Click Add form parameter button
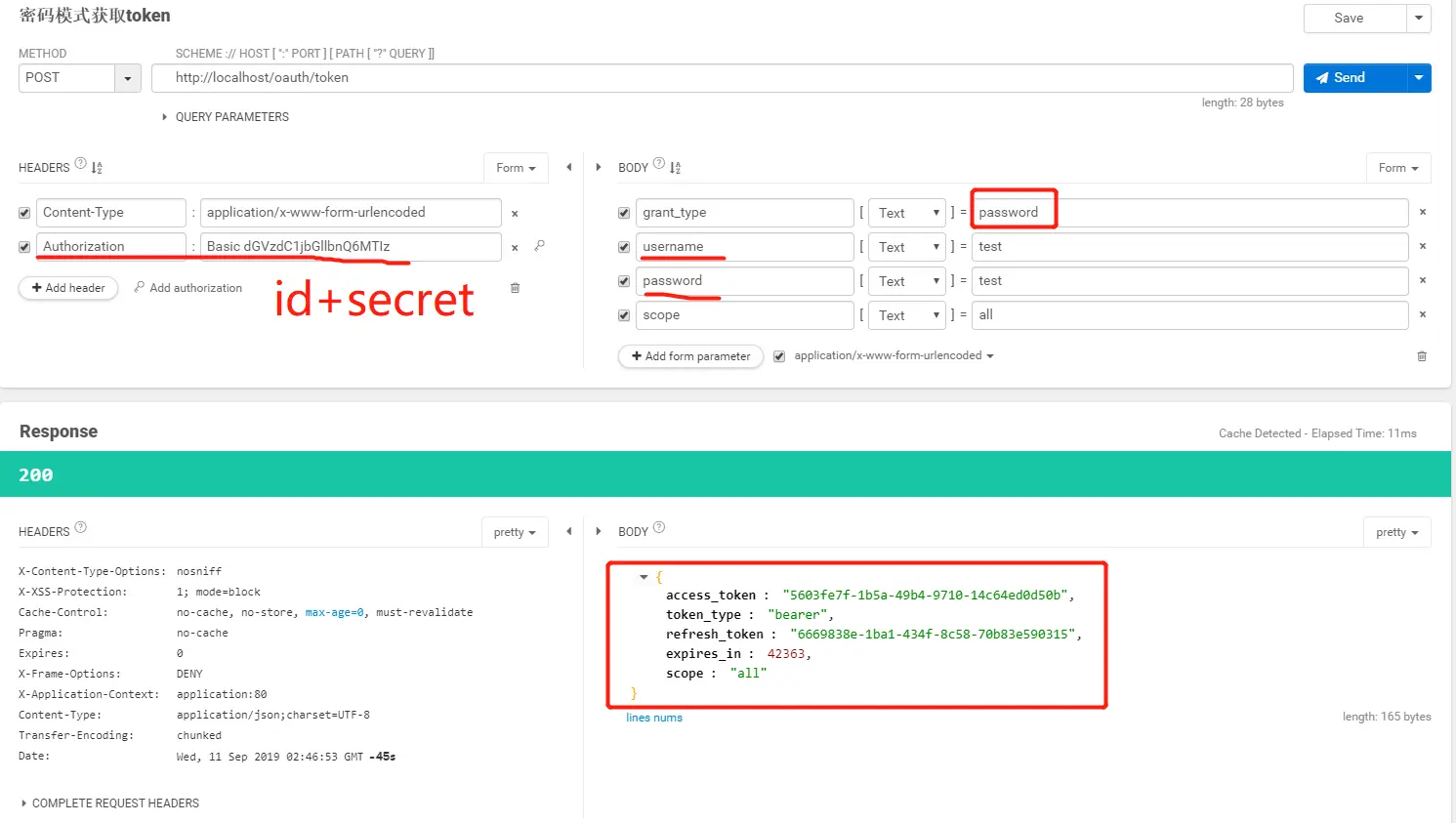Image resolution: width=1456 pixels, height=823 pixels. point(690,356)
